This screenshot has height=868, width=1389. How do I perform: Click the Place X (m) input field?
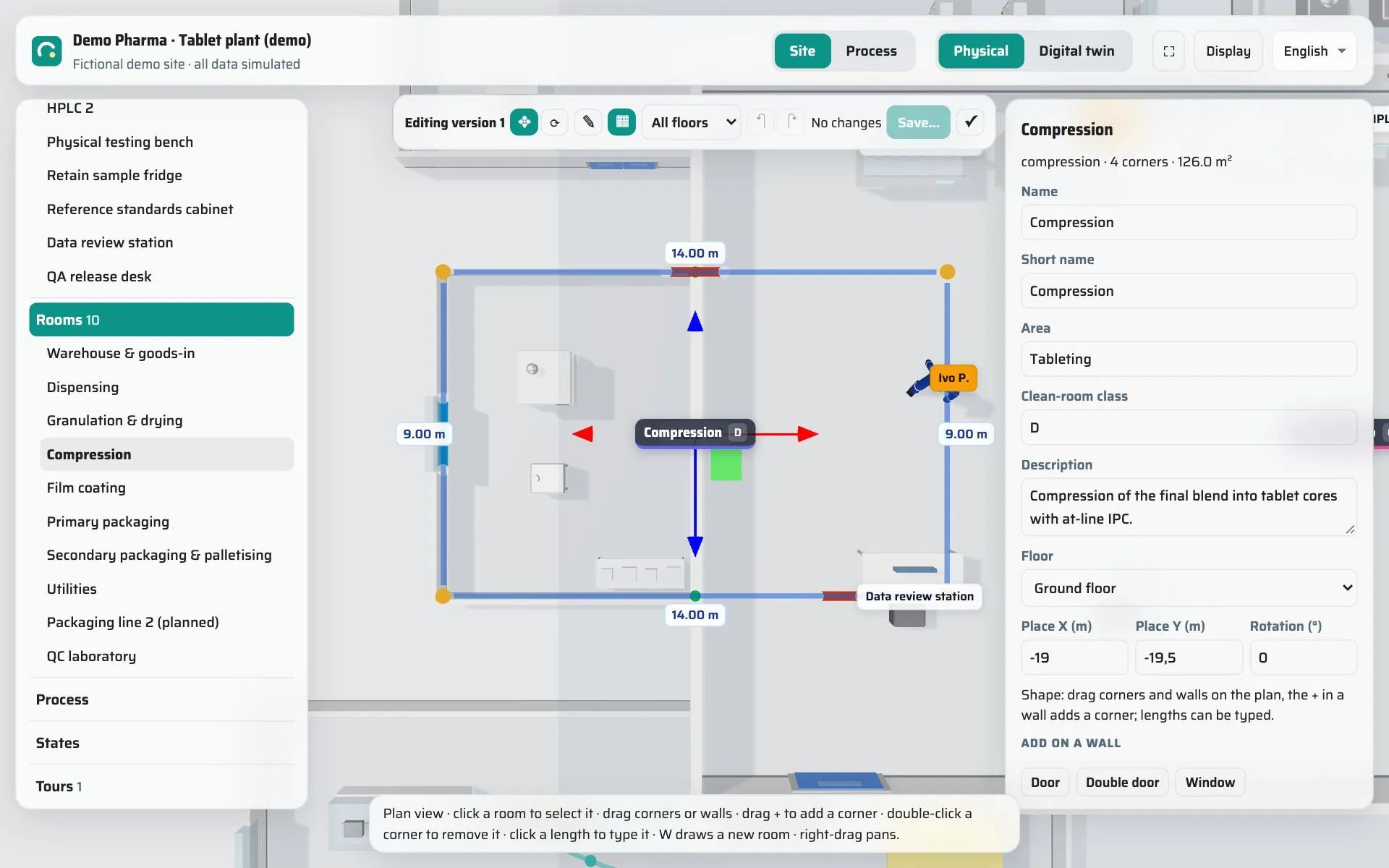click(1074, 658)
